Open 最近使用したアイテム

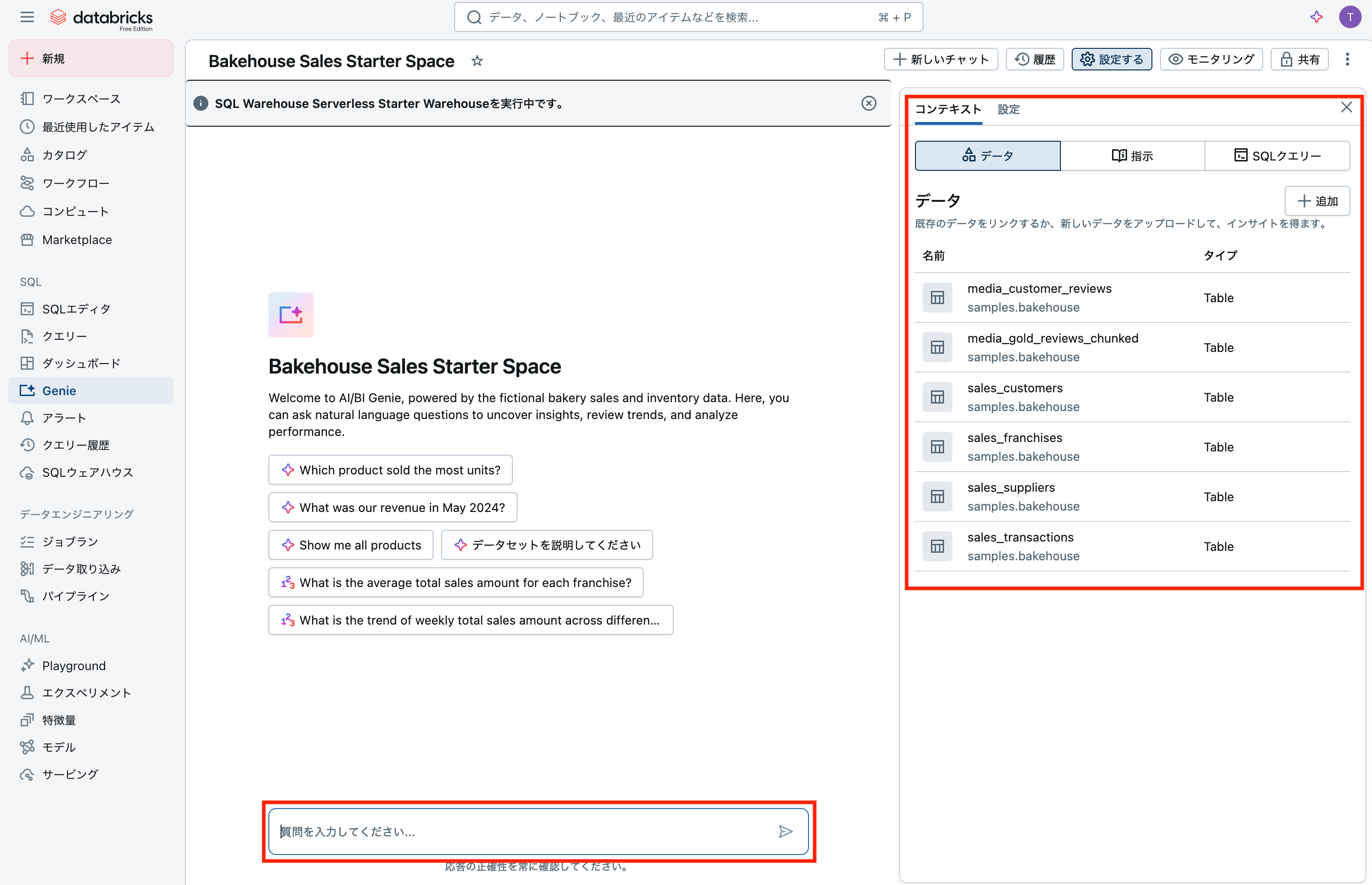pos(91,127)
